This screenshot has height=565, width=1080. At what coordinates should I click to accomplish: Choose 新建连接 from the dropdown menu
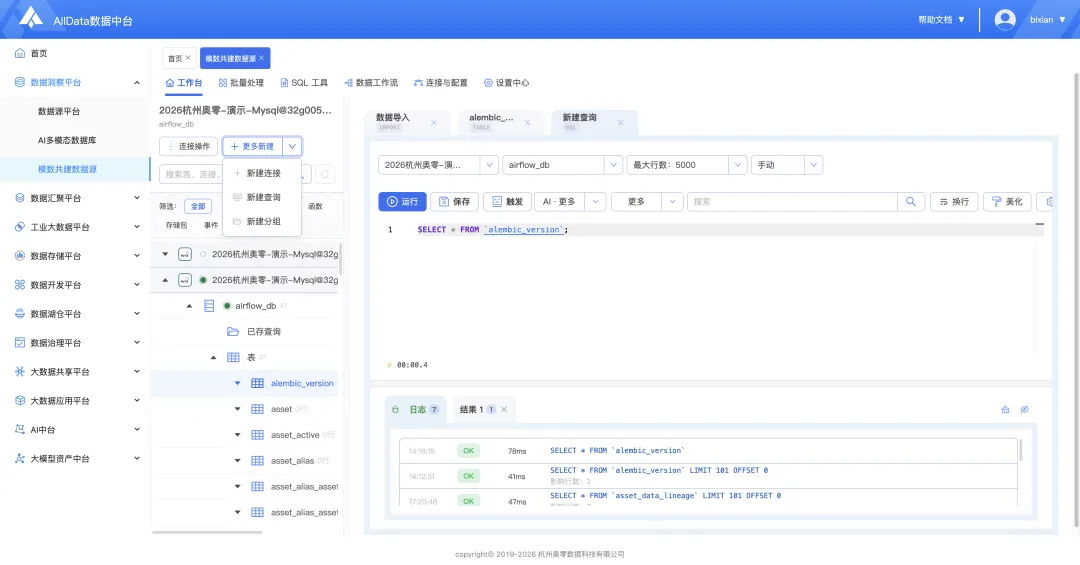[x=262, y=173]
